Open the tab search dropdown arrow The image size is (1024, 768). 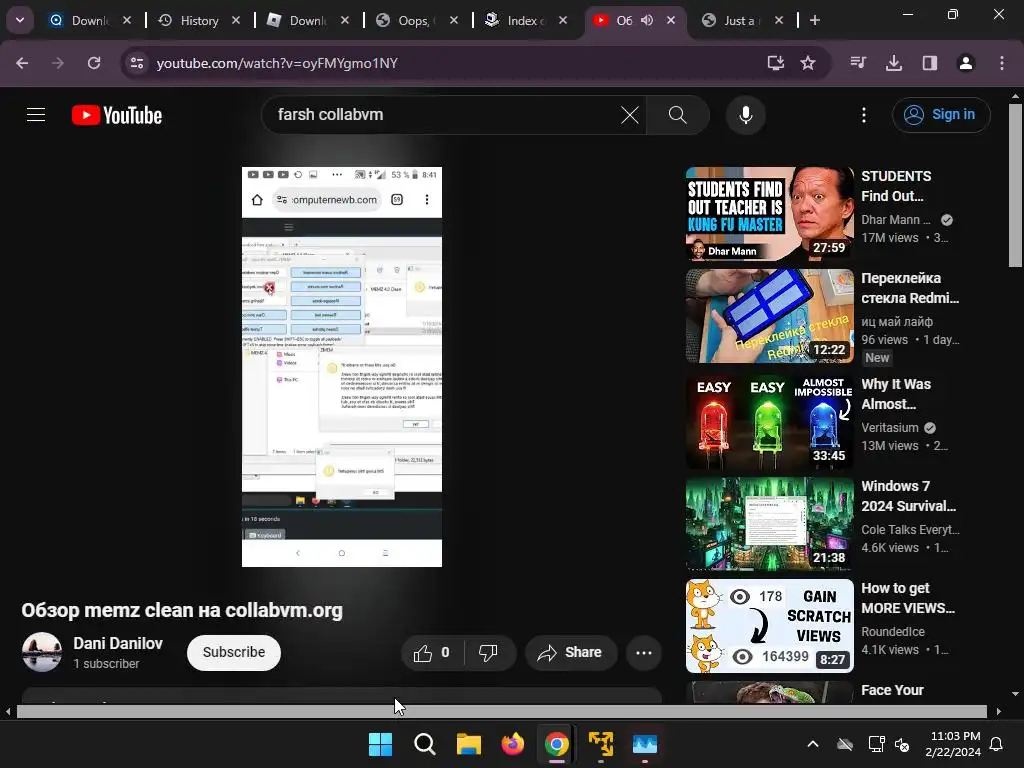click(20, 20)
